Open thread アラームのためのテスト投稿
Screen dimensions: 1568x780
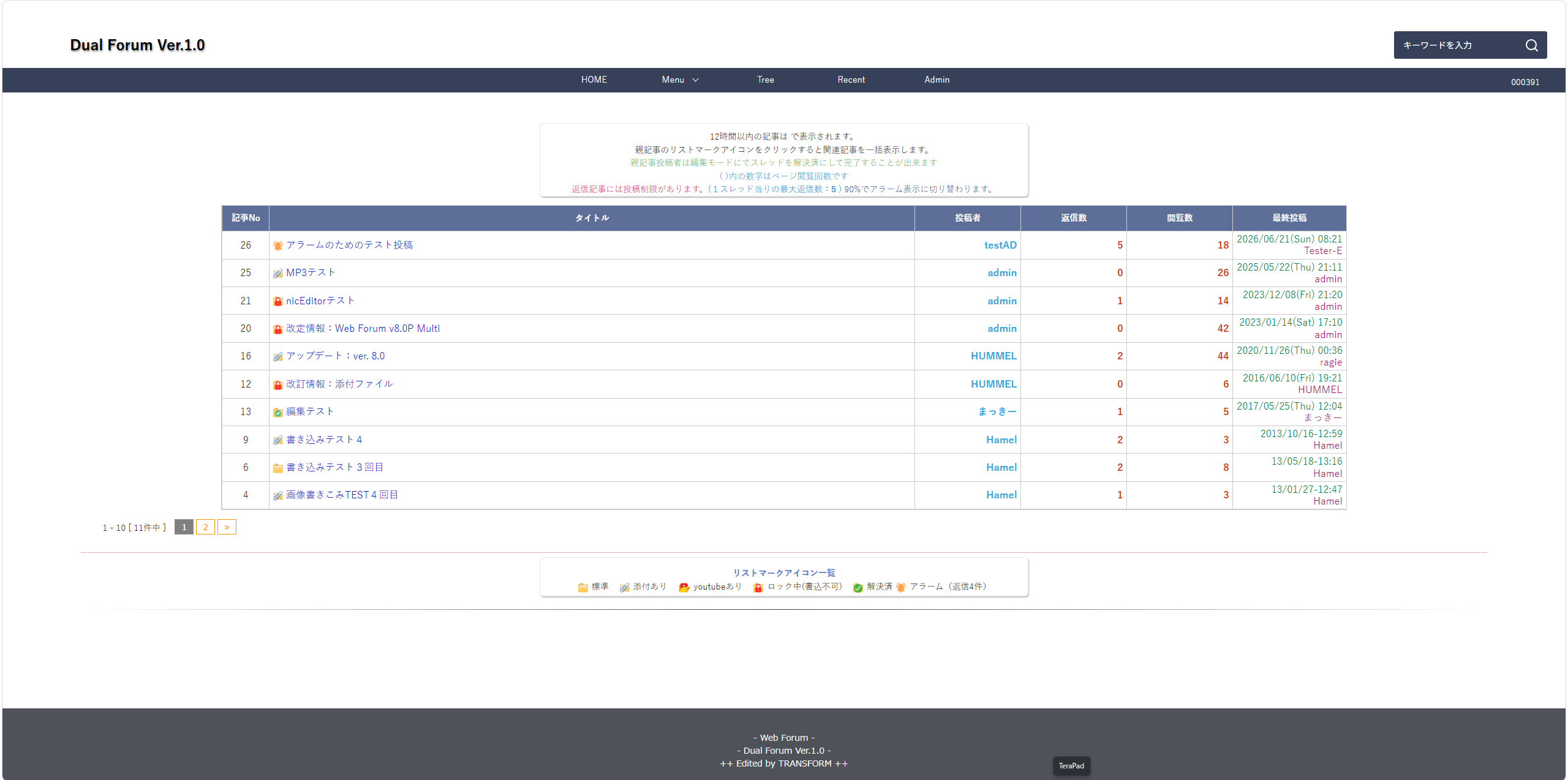349,245
